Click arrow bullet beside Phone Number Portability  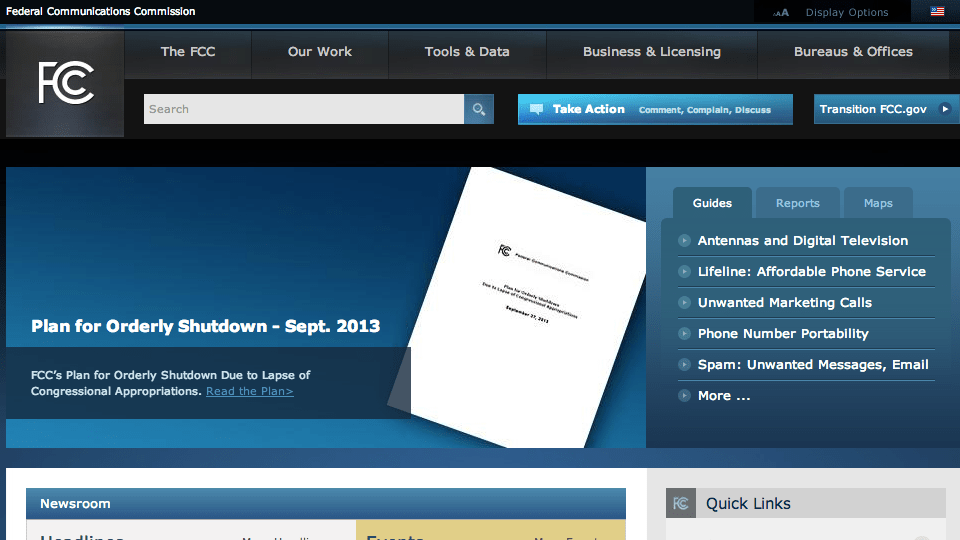point(684,334)
